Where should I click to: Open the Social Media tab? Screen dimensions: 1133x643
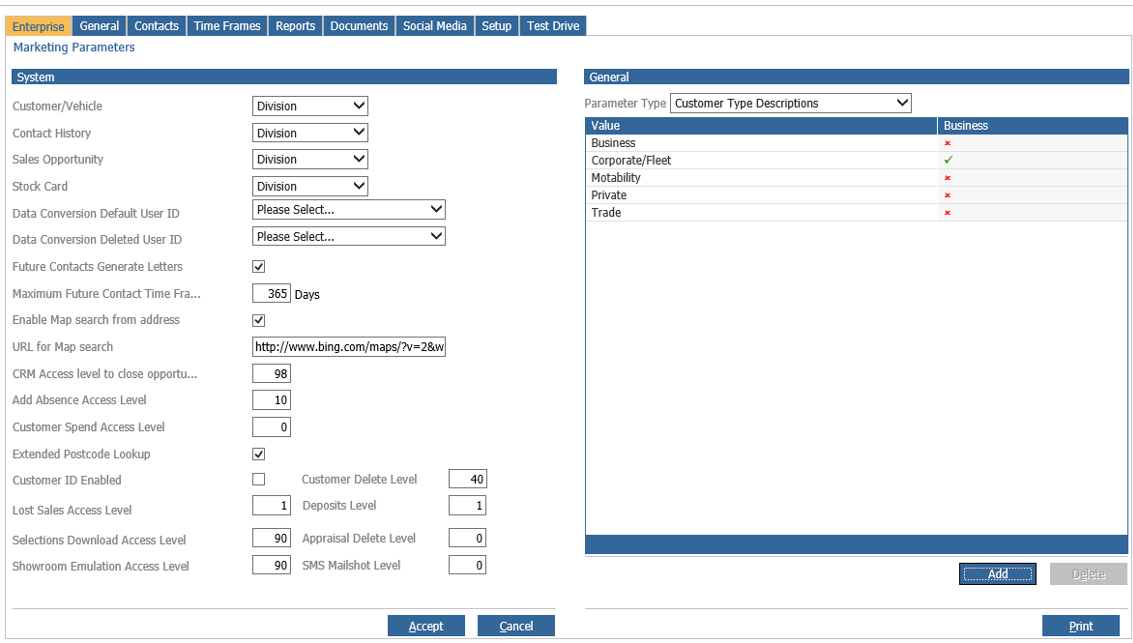pyautogui.click(x=435, y=26)
